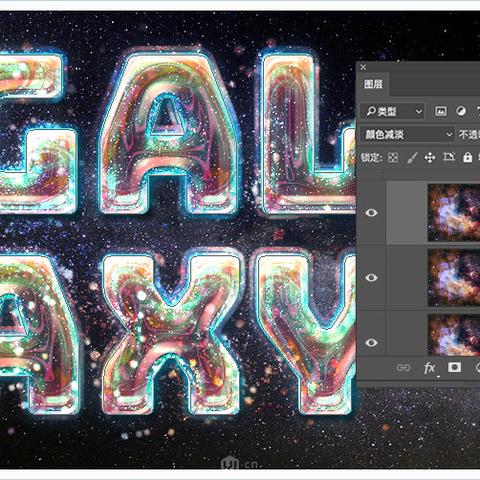Viewport: 480px width, 480px height.
Task: Close the layers panel with X
Action: (363, 67)
